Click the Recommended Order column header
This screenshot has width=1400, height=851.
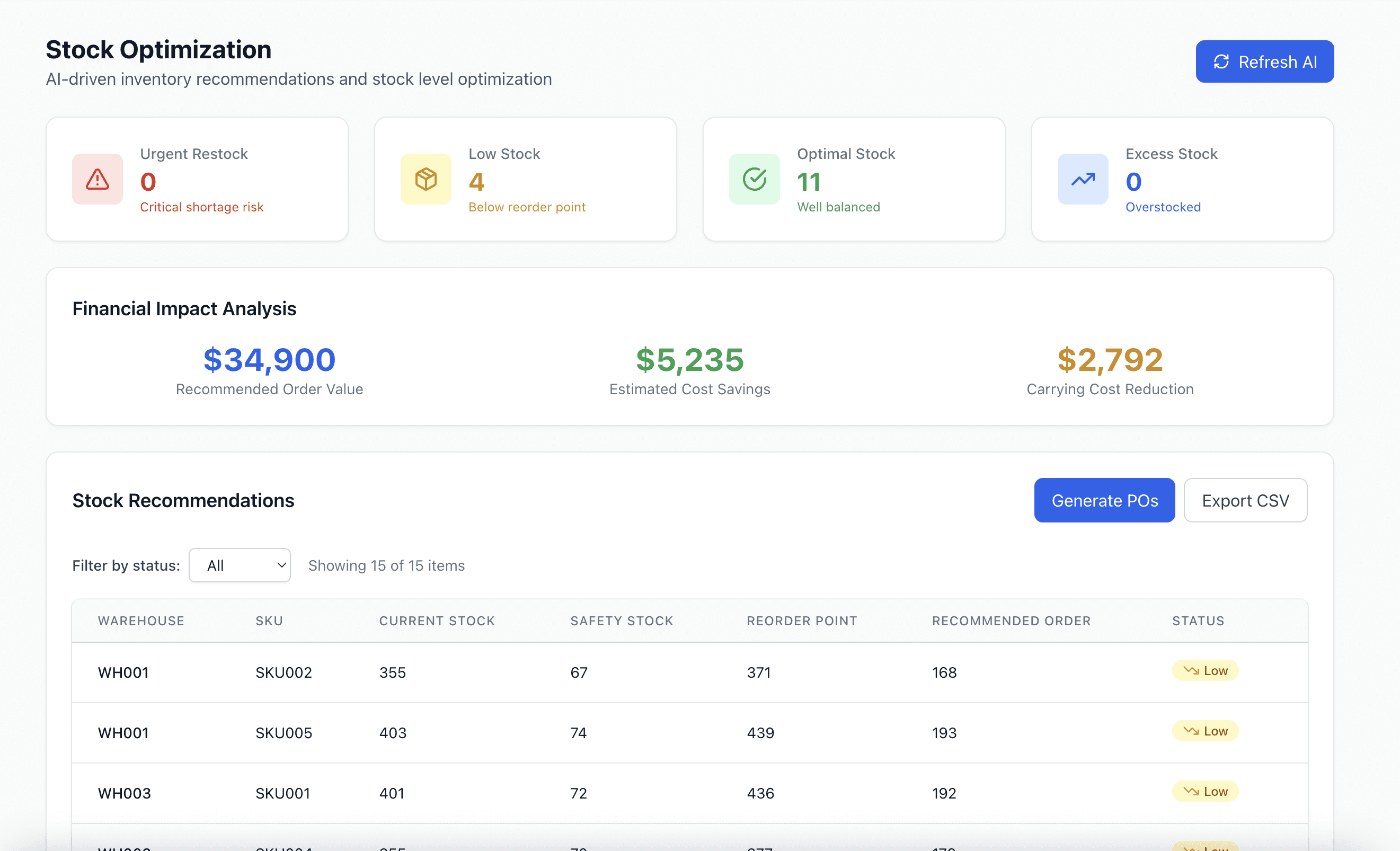1011,621
